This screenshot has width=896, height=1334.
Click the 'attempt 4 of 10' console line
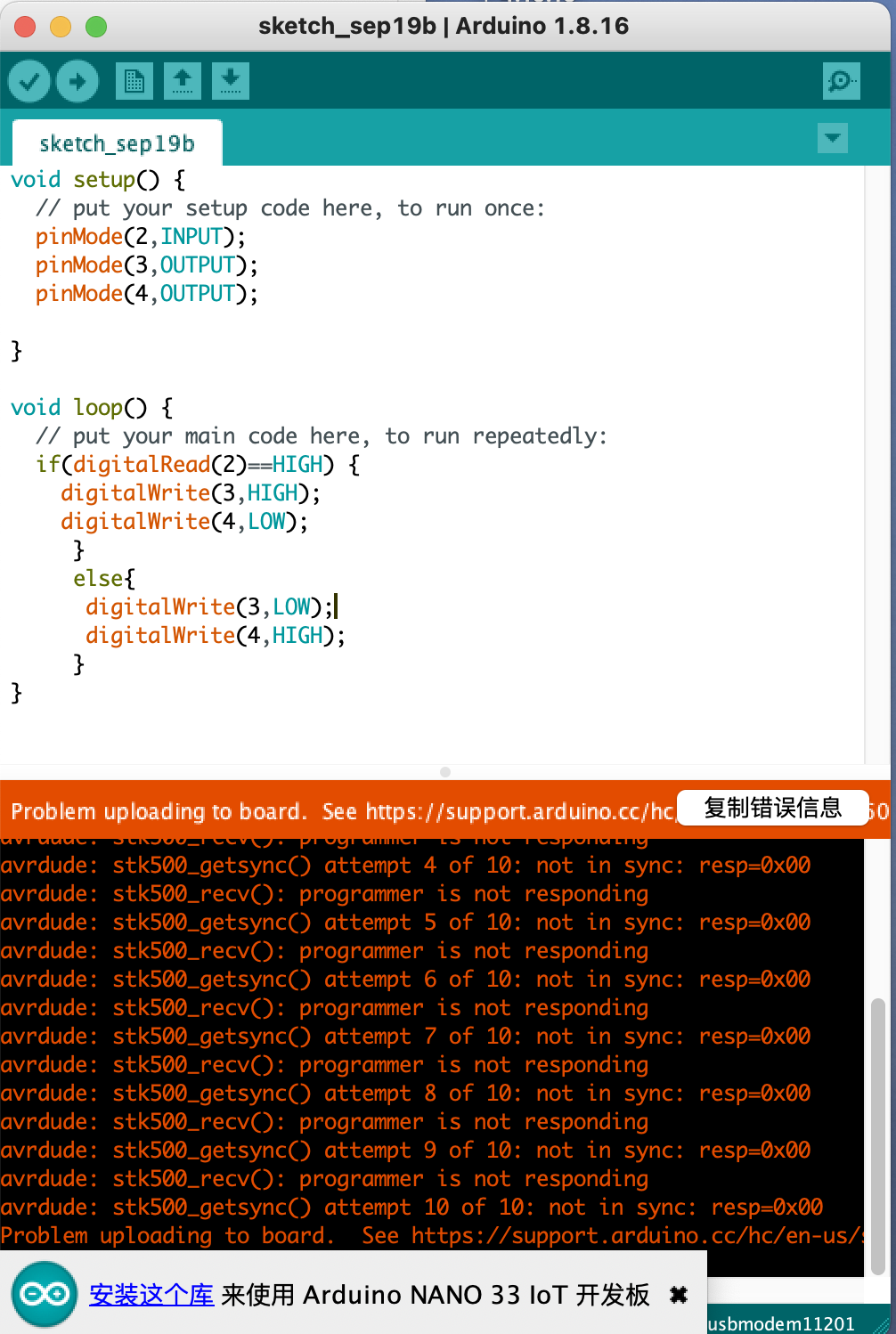(405, 865)
